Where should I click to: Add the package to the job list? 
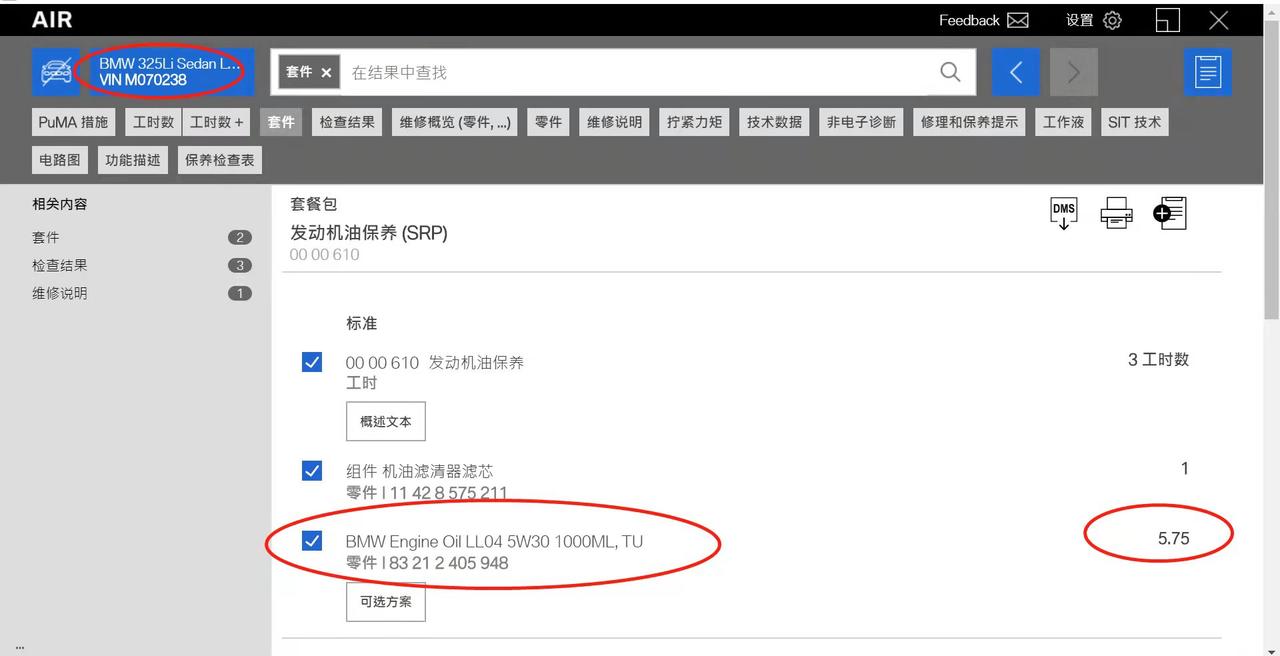[x=1169, y=213]
